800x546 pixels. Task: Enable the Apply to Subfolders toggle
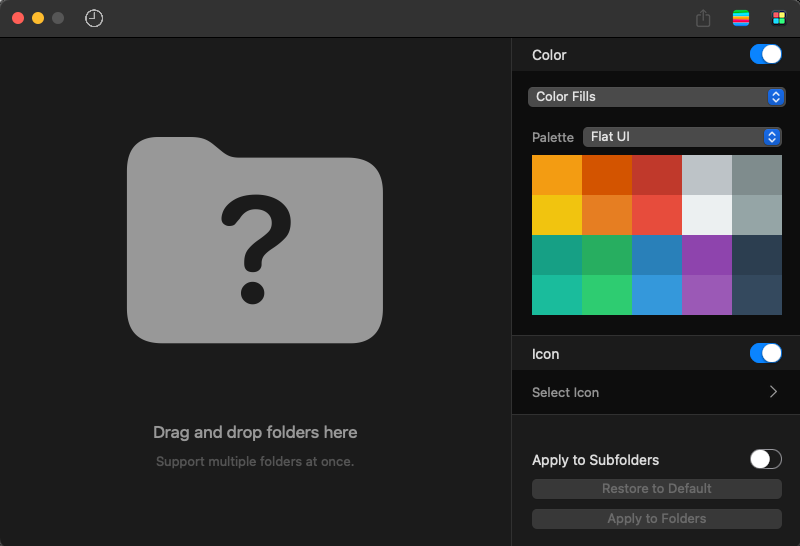[x=765, y=459]
